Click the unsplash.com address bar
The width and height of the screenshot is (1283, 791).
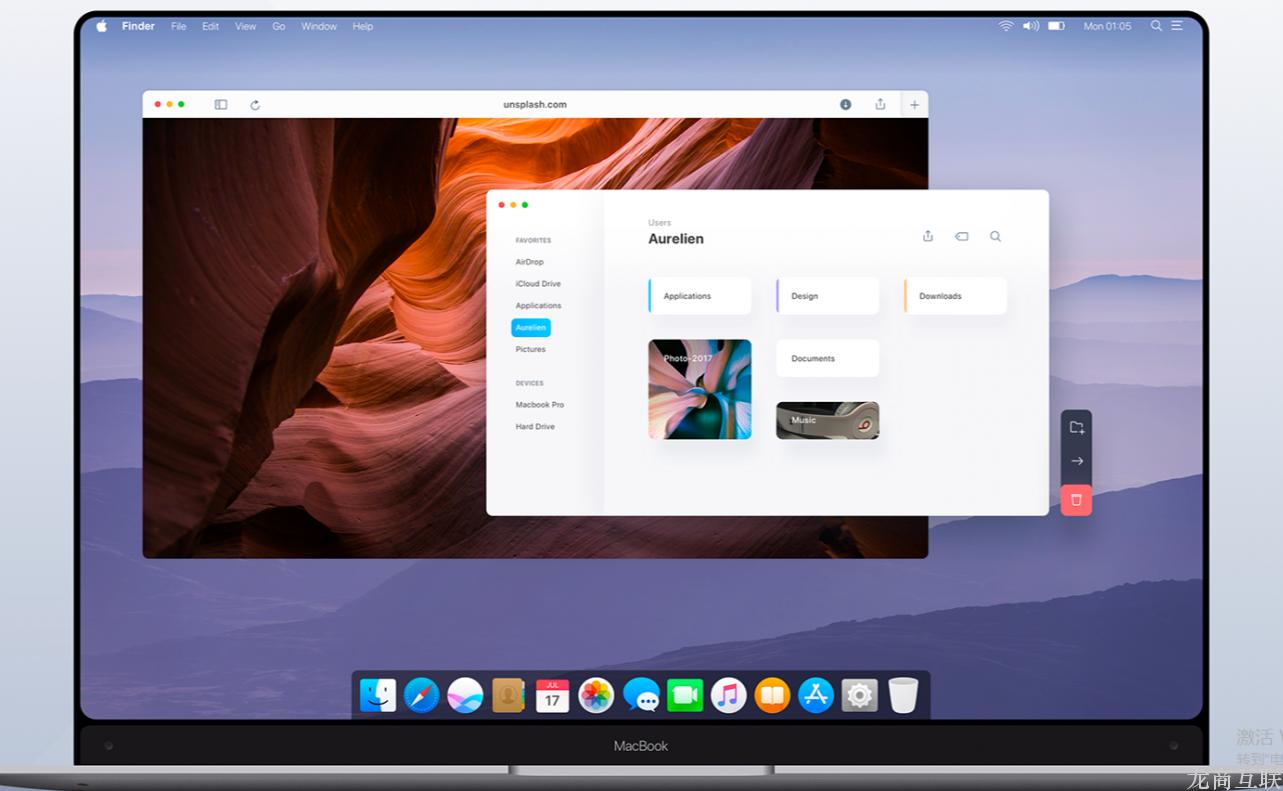click(535, 105)
